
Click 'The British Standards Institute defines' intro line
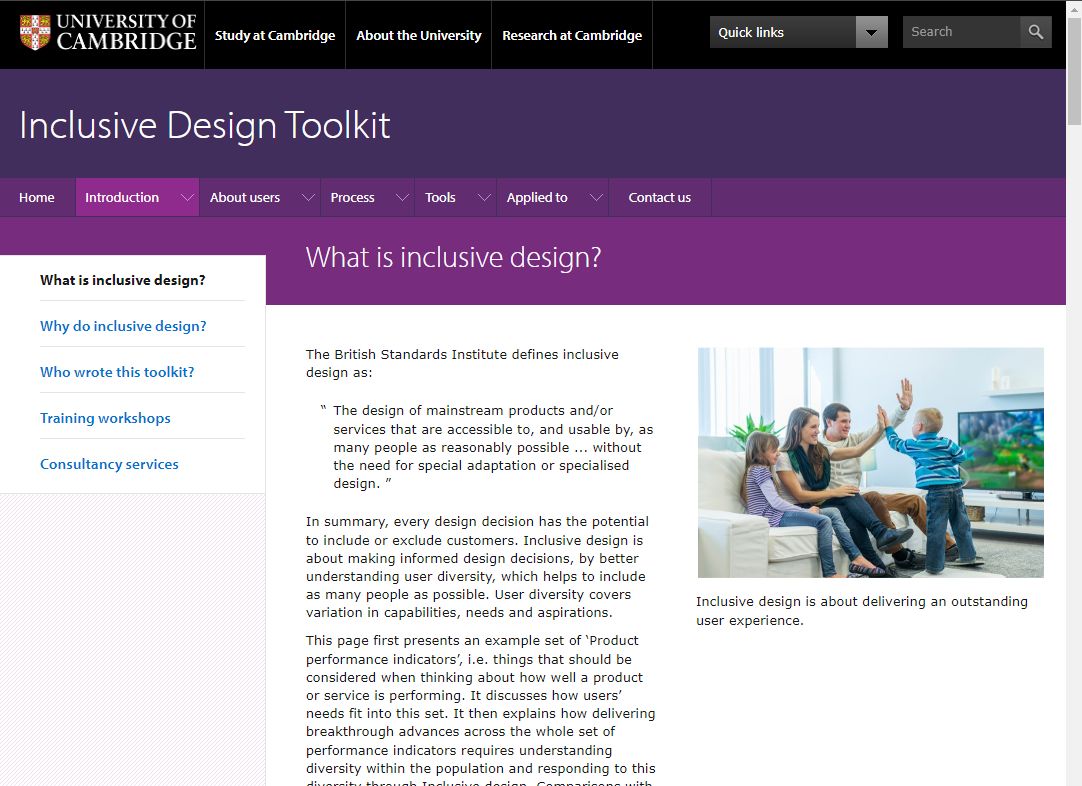[x=462, y=363]
